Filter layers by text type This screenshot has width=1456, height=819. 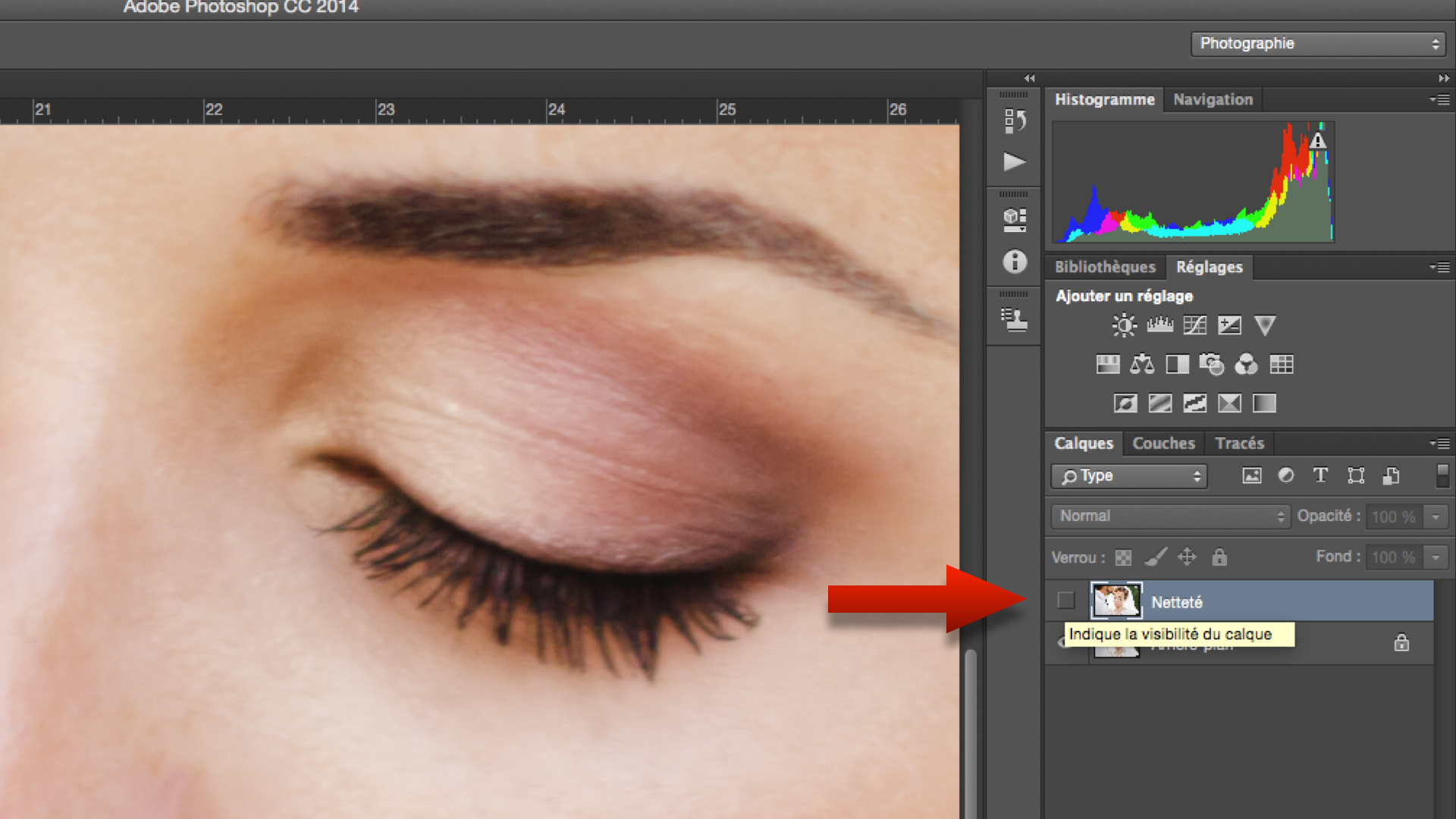coord(1320,475)
